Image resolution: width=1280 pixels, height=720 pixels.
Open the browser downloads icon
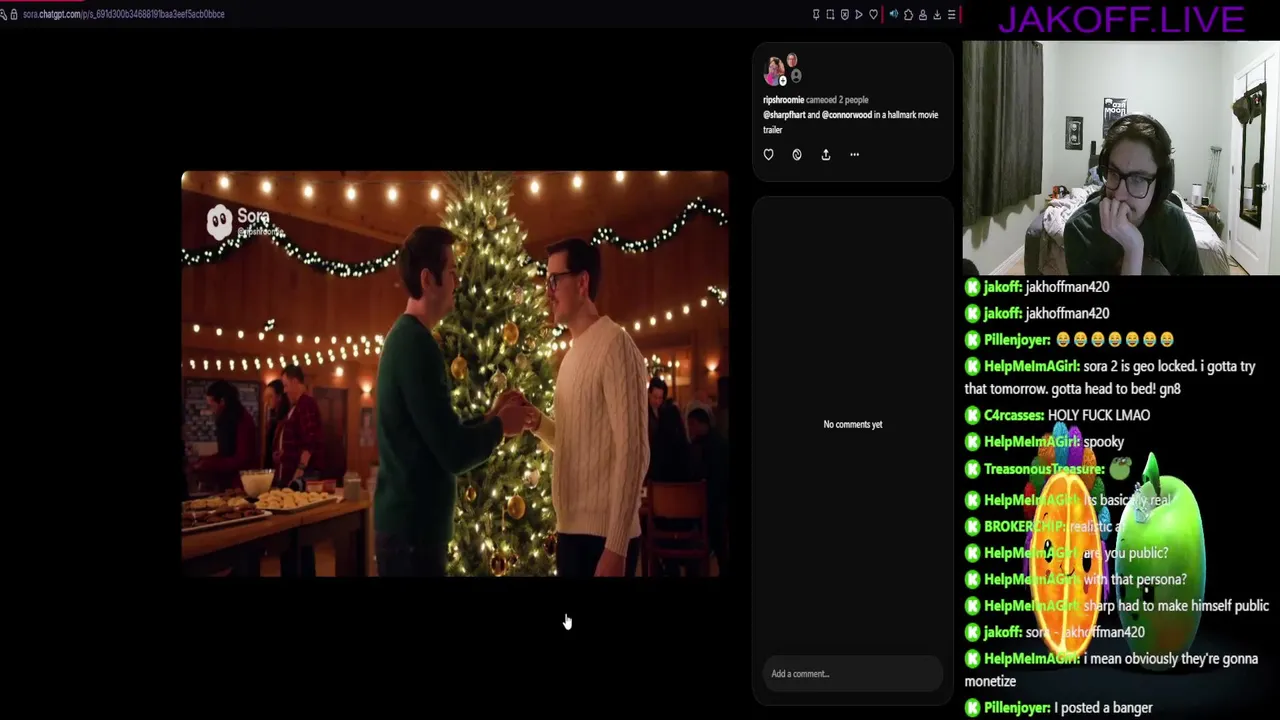[x=937, y=15]
